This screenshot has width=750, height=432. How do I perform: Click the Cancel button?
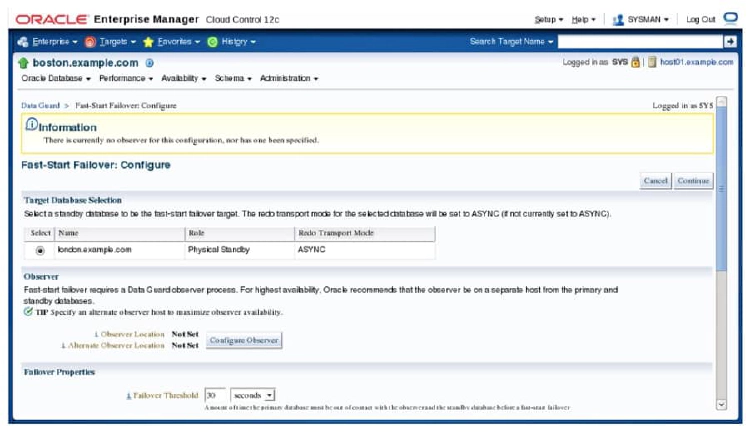[655, 181]
